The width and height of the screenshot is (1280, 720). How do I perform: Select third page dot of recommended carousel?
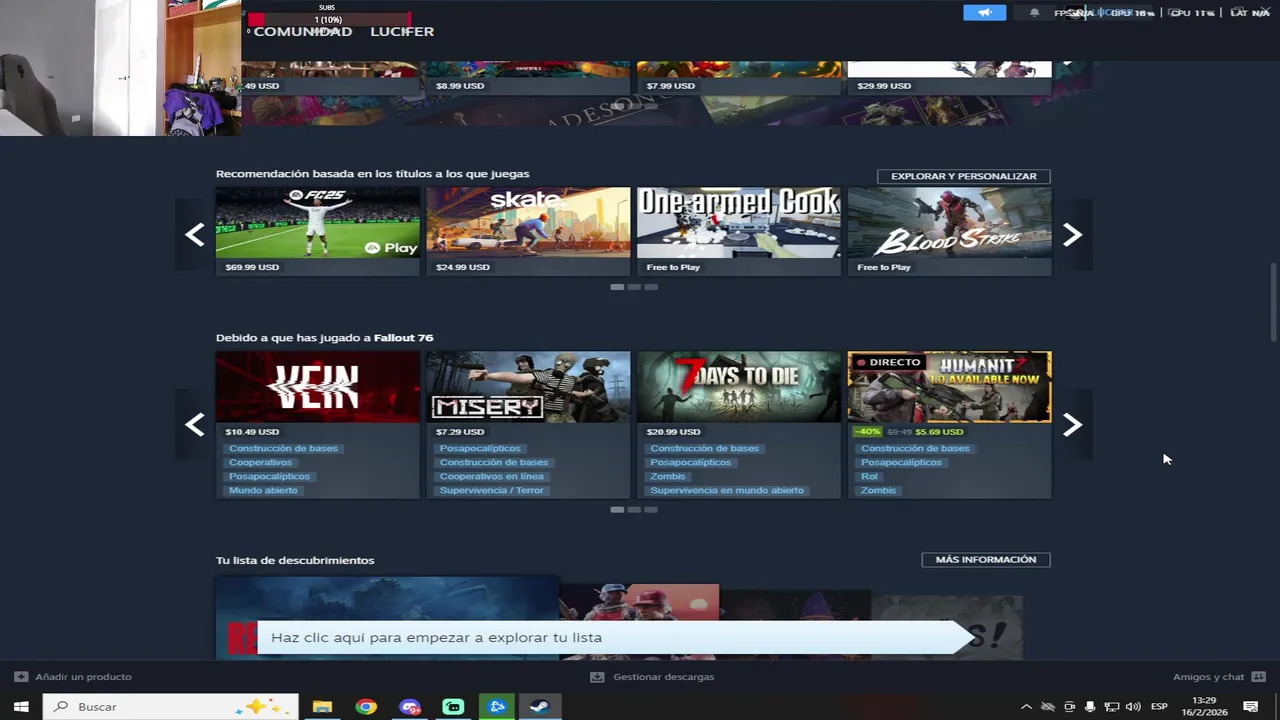coord(651,287)
